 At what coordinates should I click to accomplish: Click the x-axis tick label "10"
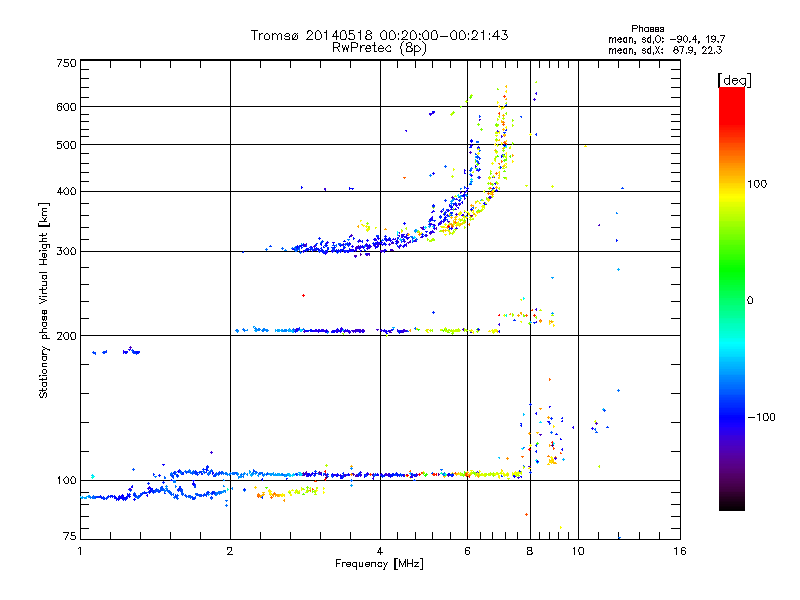tap(578, 551)
